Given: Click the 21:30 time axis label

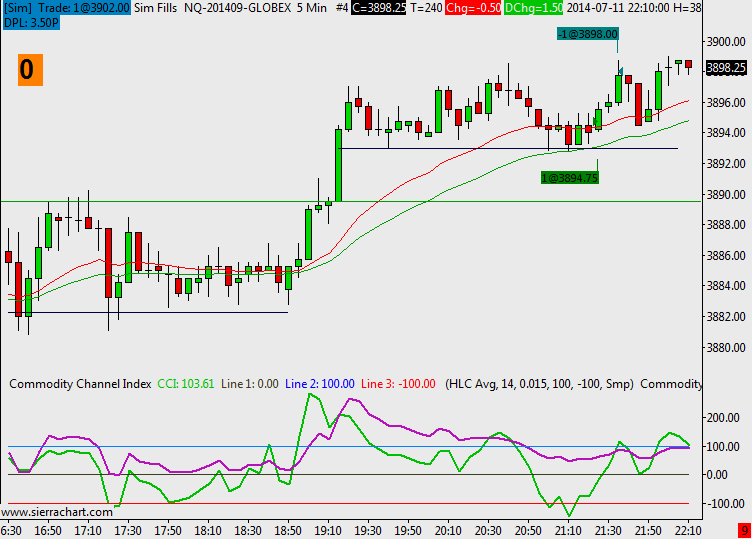Looking at the screenshot, I should click(608, 531).
